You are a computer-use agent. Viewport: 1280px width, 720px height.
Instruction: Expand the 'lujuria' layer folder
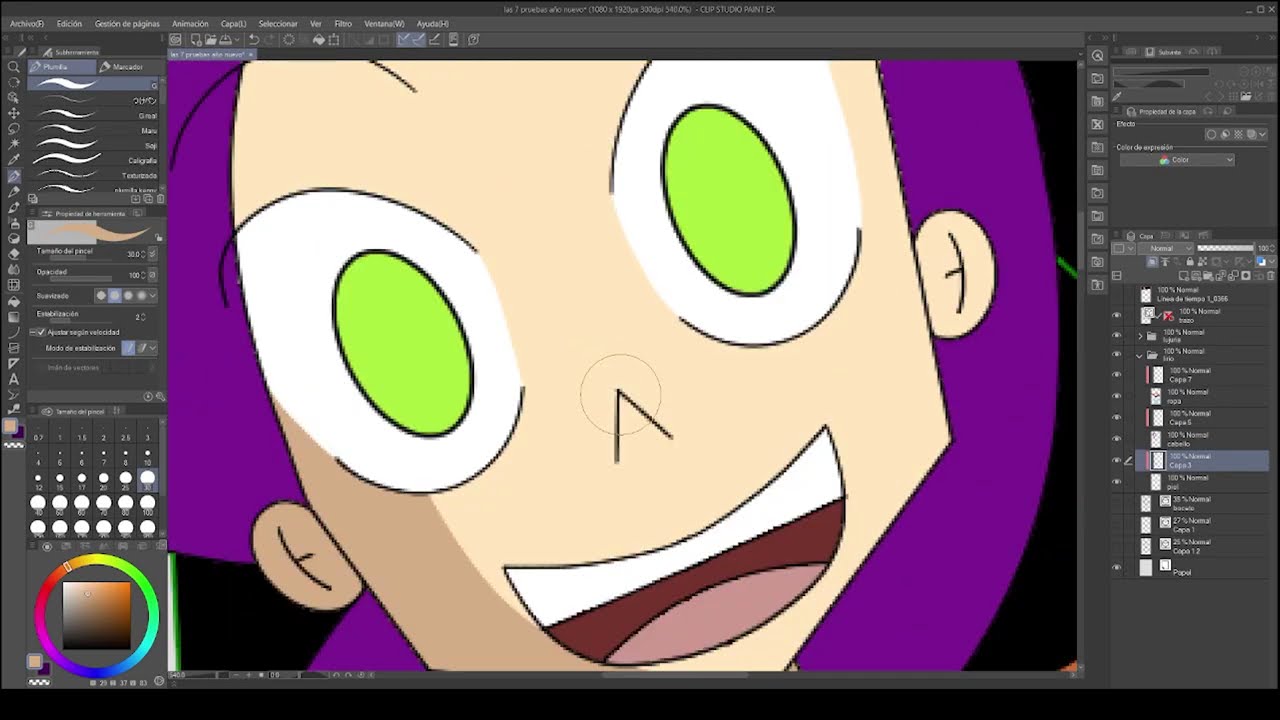coord(1140,336)
